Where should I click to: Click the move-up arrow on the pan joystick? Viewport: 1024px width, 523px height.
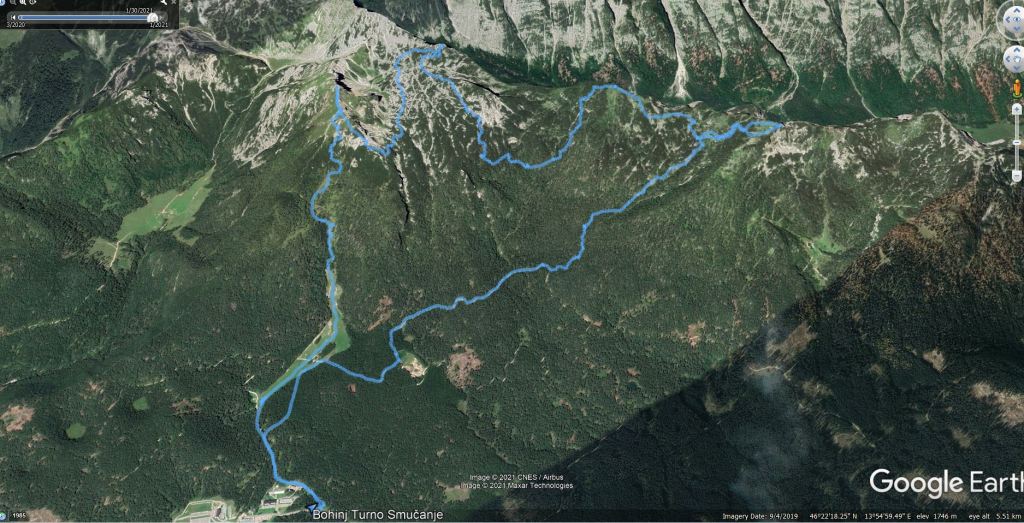coord(1017,50)
